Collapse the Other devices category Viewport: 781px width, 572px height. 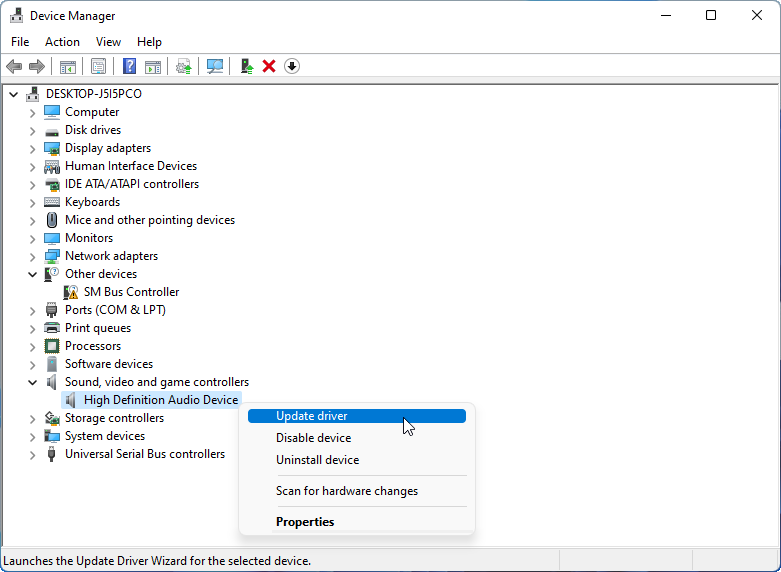(32, 274)
